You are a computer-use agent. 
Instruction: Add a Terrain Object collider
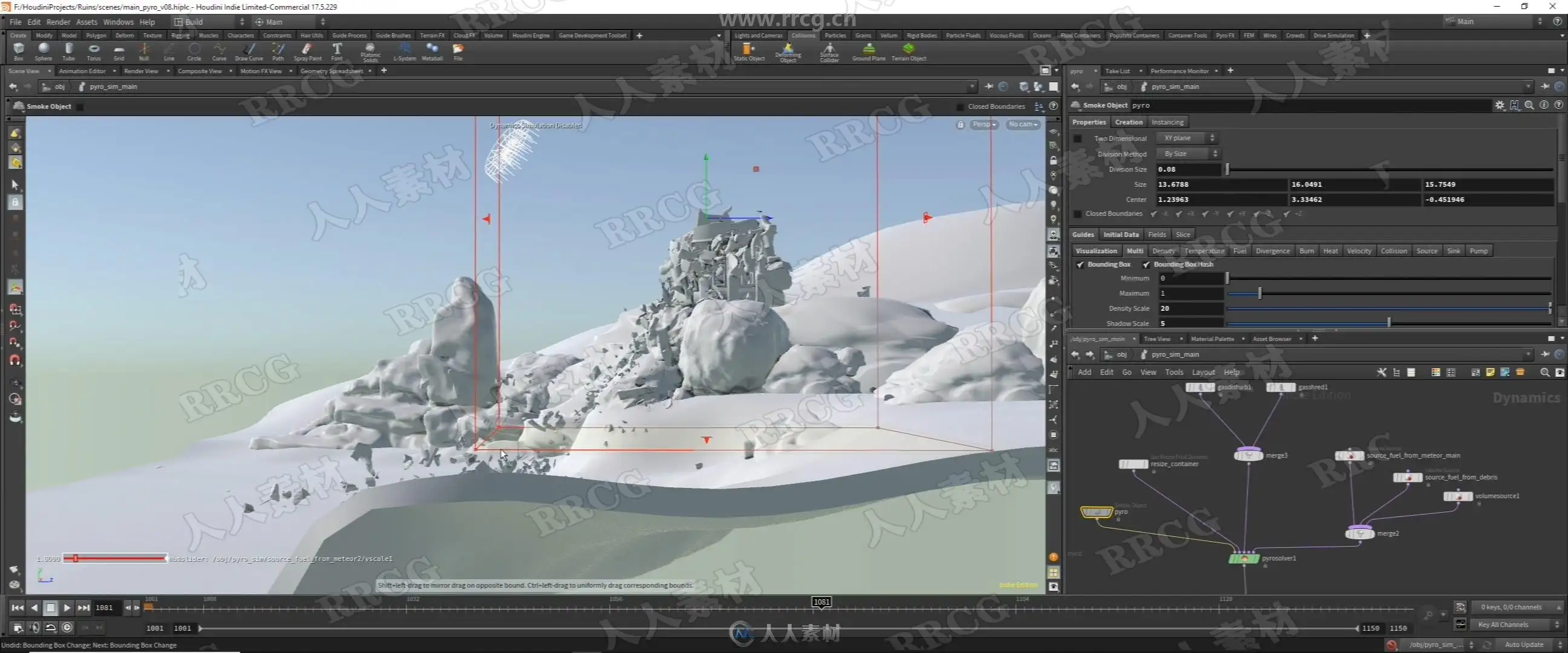pos(908,50)
